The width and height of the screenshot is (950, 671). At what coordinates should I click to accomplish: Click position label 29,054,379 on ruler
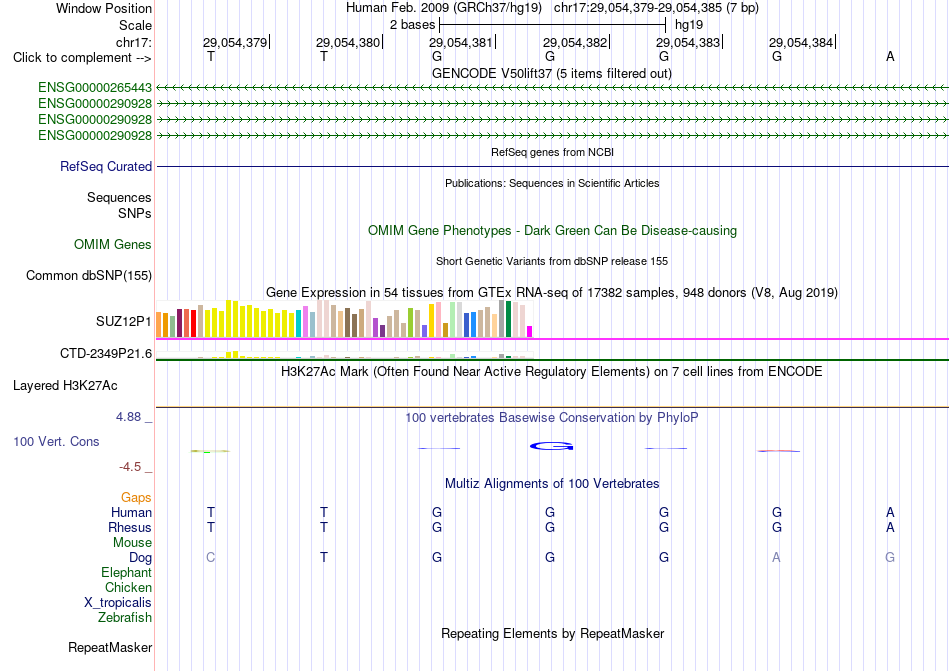pos(235,42)
